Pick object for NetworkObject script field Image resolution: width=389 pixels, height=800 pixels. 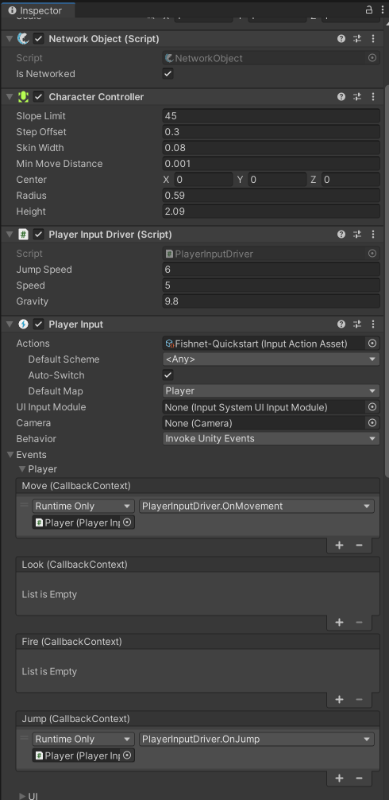pos(372,58)
